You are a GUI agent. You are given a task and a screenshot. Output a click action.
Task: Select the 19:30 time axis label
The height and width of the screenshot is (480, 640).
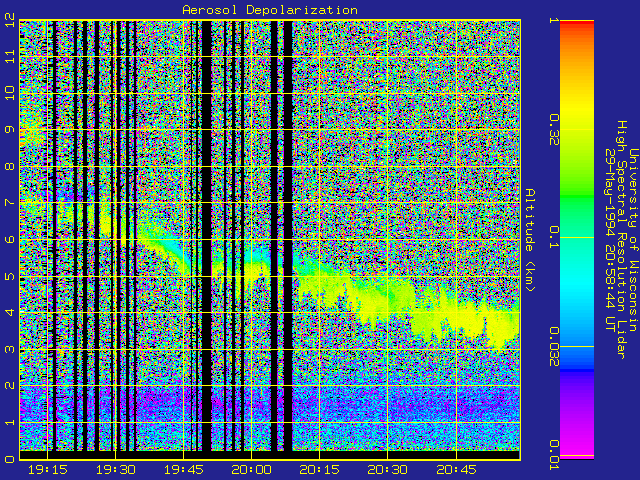click(116, 470)
